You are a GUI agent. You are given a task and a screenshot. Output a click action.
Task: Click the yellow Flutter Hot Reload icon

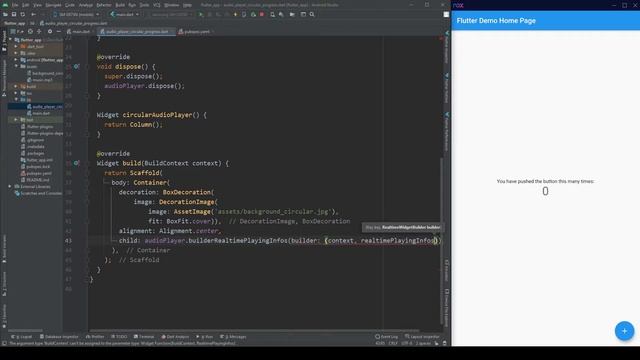(x=236, y=14)
